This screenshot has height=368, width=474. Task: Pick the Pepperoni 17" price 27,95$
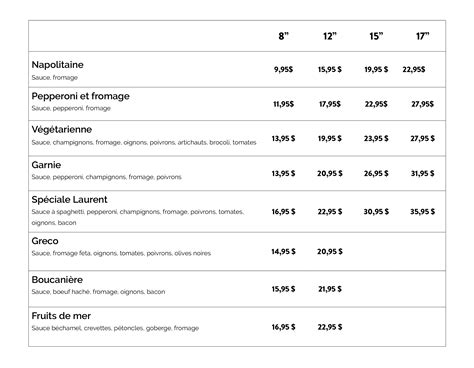pos(422,104)
